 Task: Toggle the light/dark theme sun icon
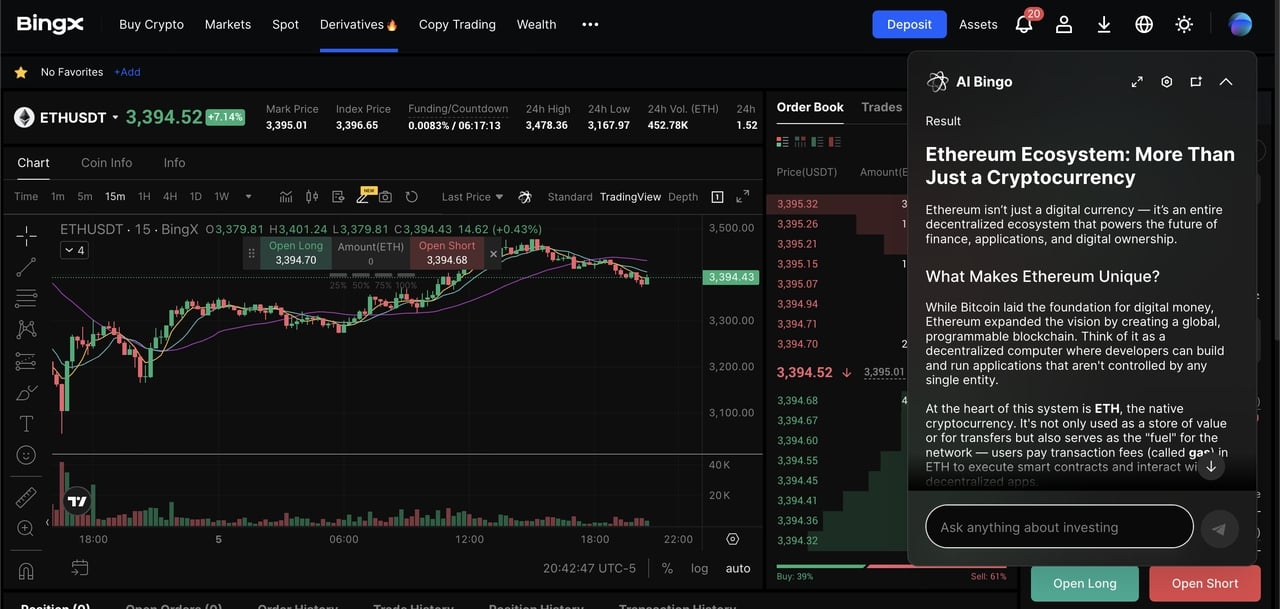click(x=1184, y=25)
